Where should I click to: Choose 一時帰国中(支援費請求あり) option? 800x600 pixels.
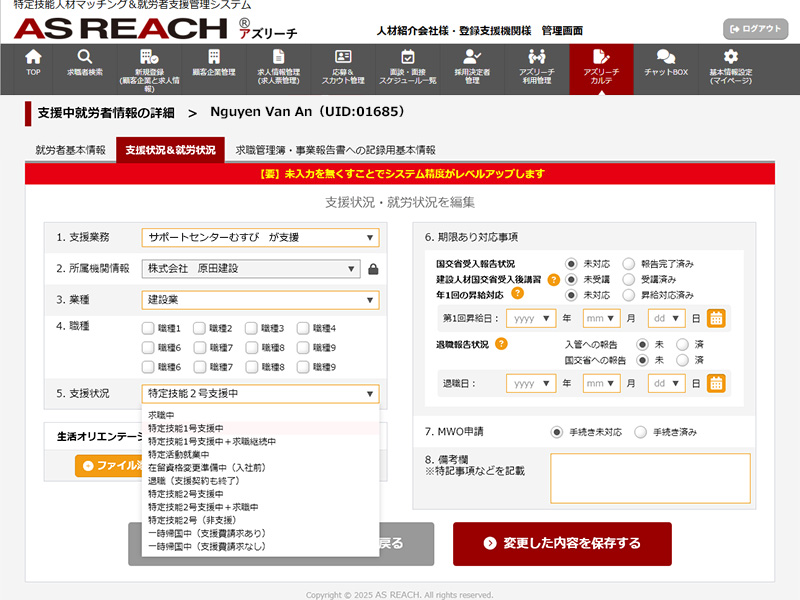coord(260,533)
